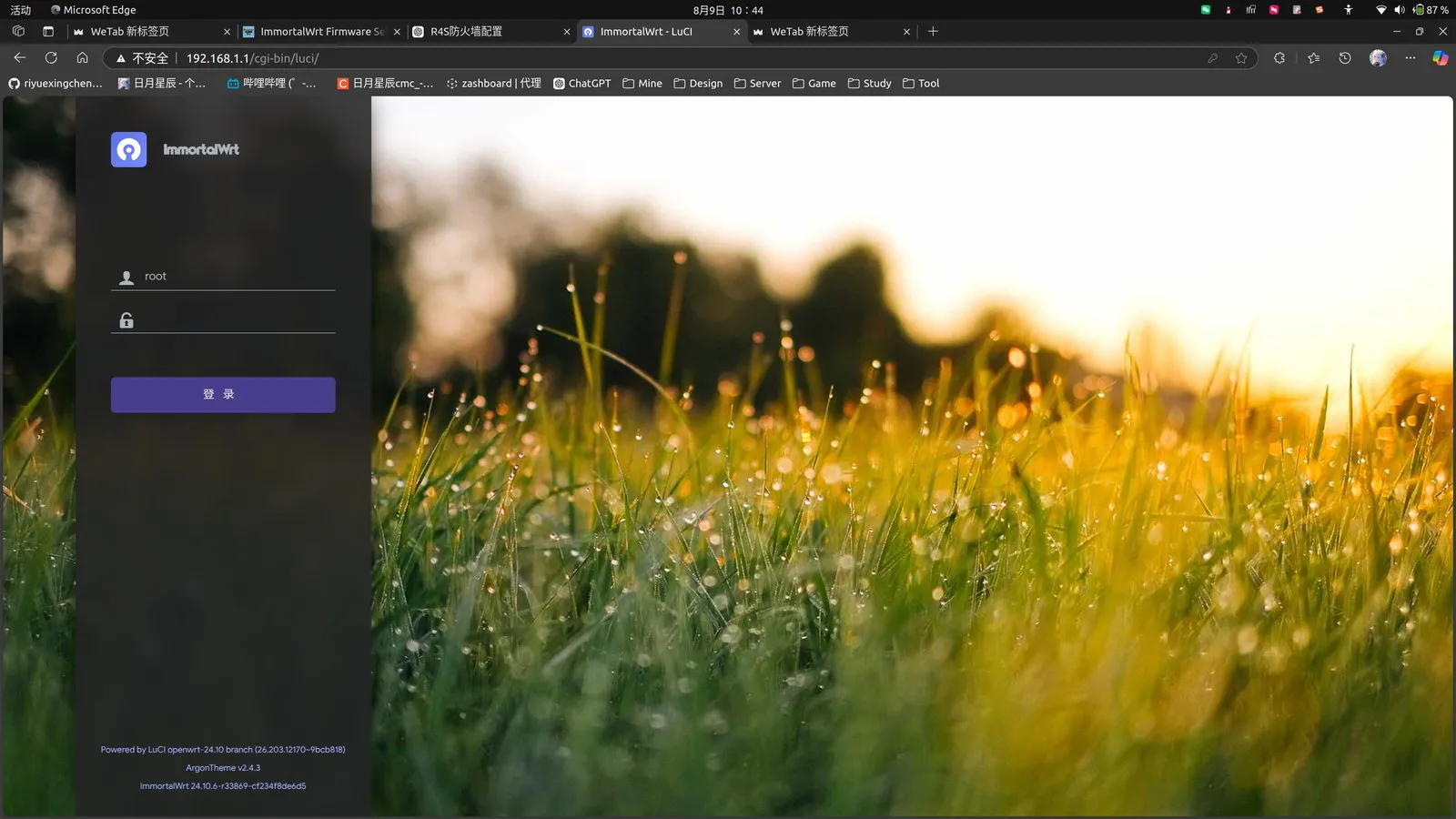Expand the Mine bookmarks folder
Viewport: 1456px width, 819px height.
pos(642,84)
